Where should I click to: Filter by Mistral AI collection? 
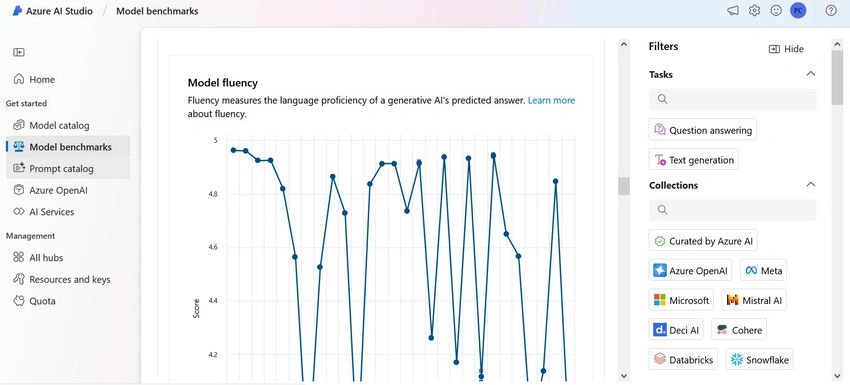[754, 300]
